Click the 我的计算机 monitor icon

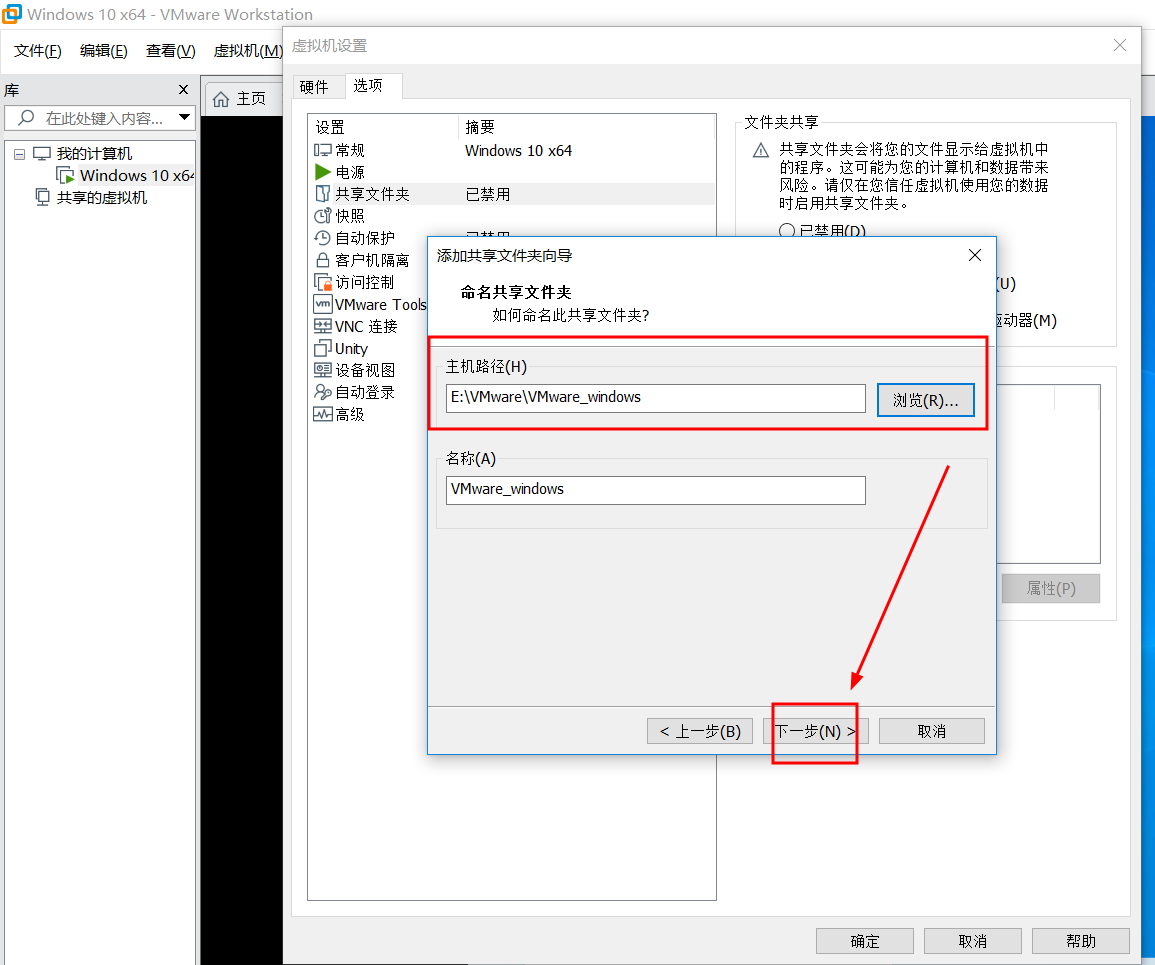point(42,154)
